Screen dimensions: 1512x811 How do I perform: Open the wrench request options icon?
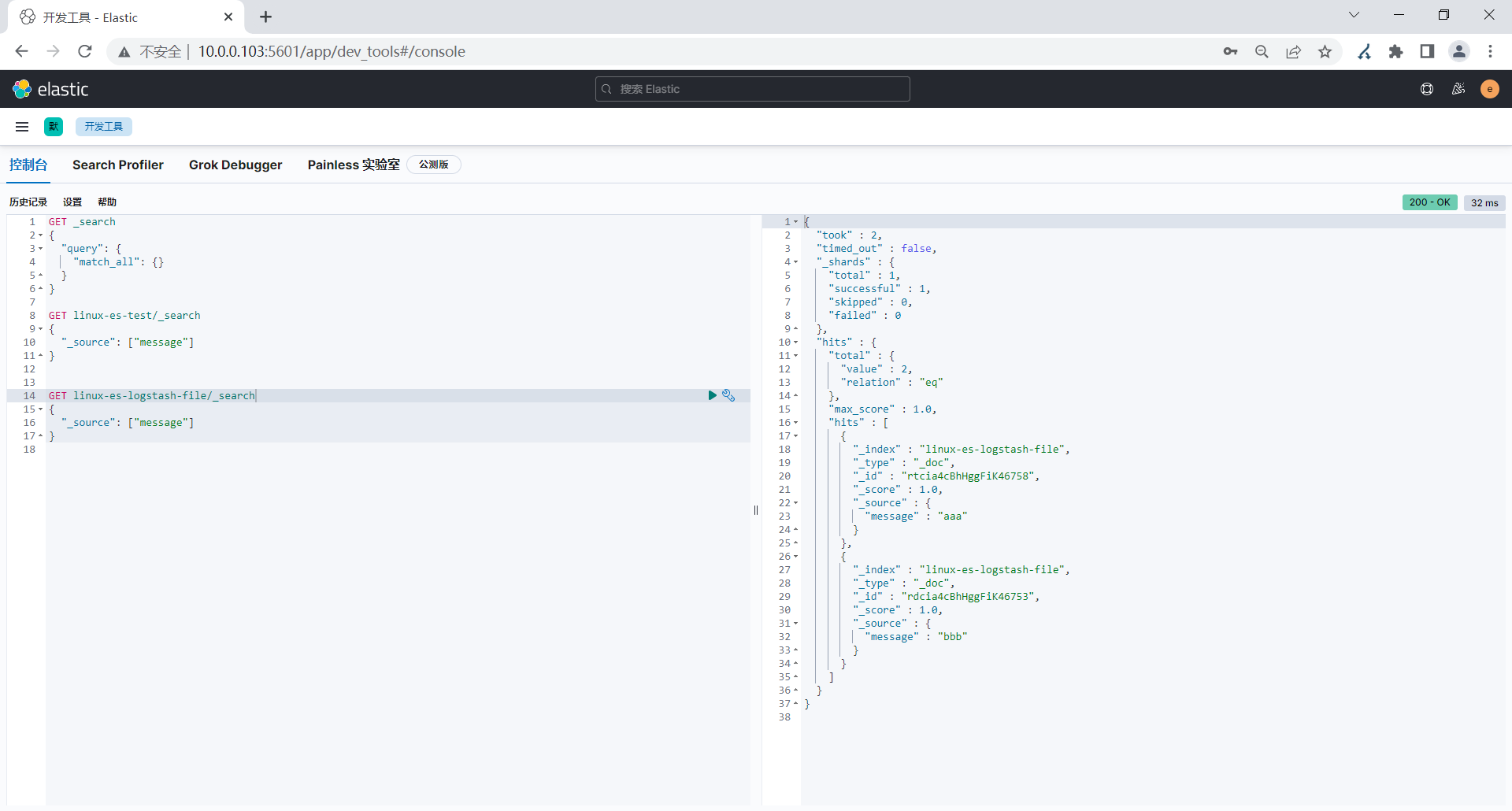(x=728, y=395)
